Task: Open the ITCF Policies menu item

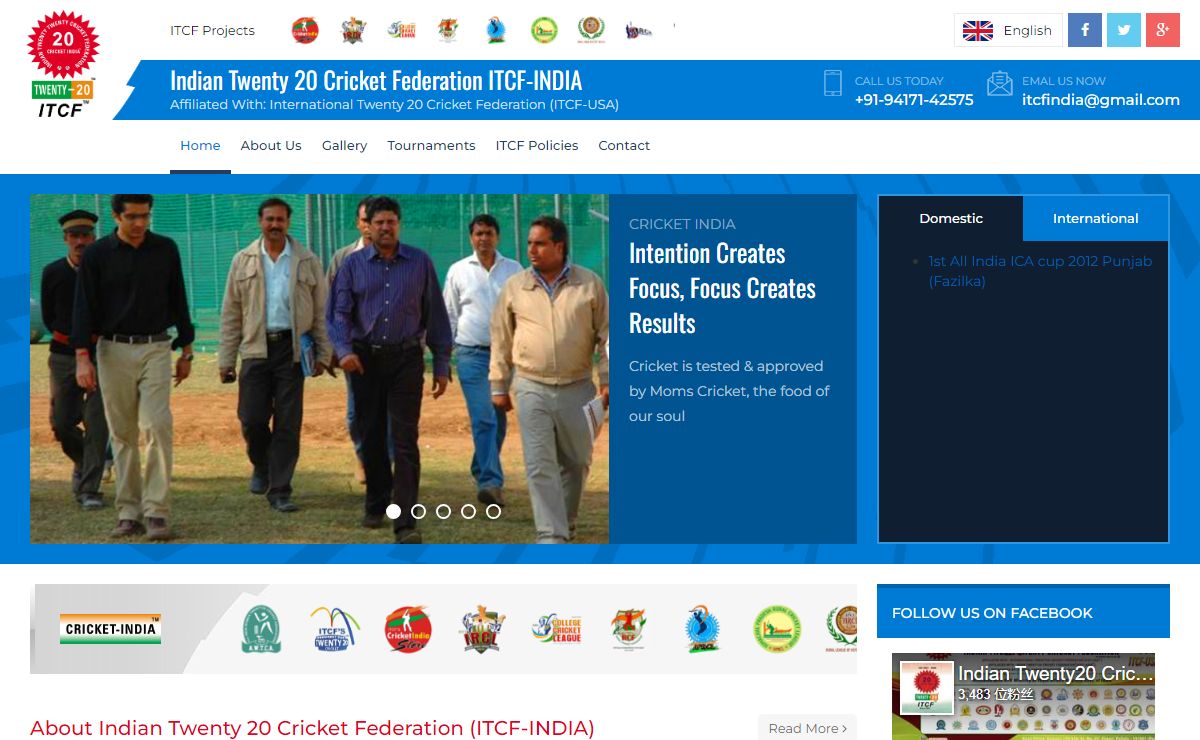Action: pos(537,146)
